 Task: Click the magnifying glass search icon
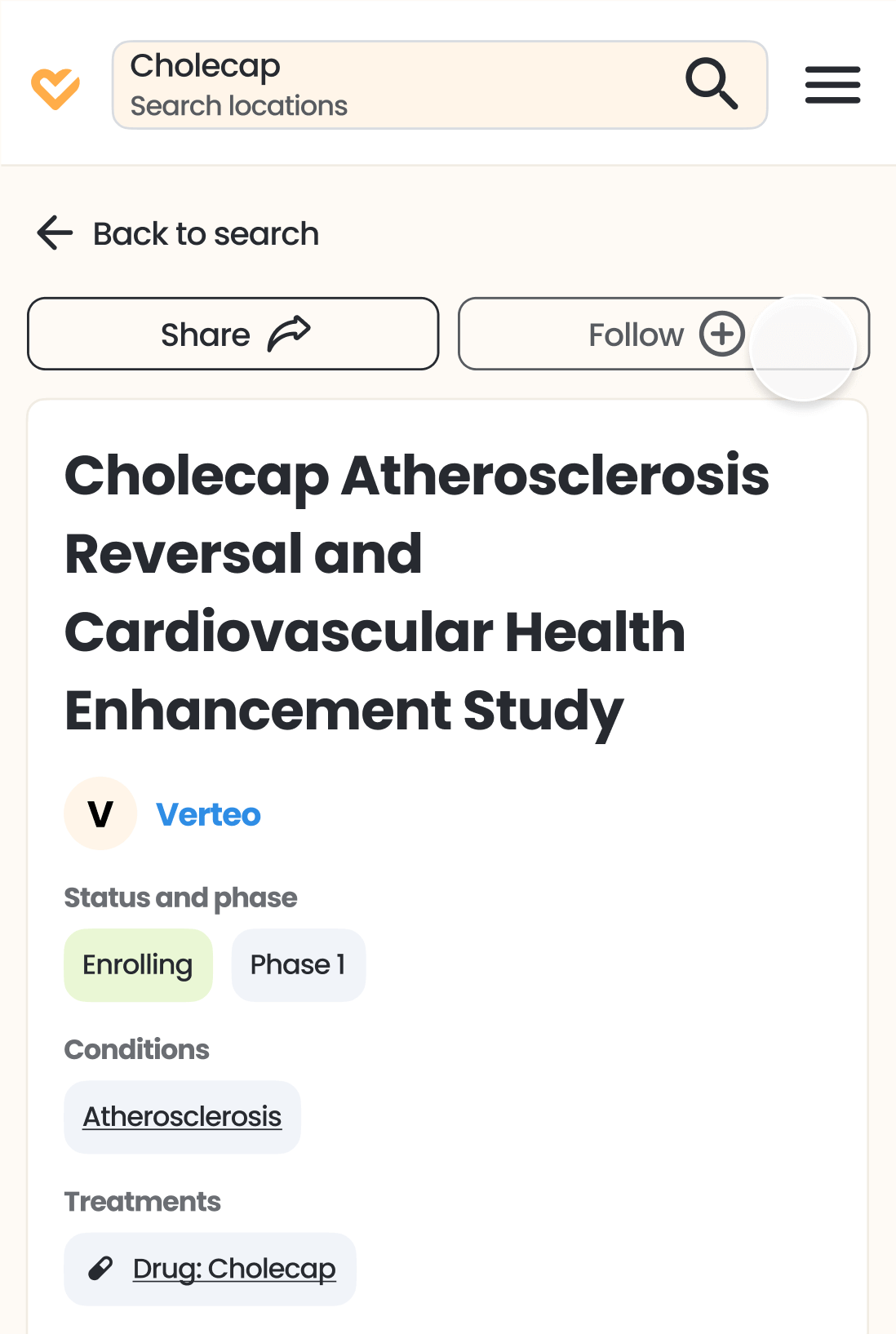(x=712, y=83)
